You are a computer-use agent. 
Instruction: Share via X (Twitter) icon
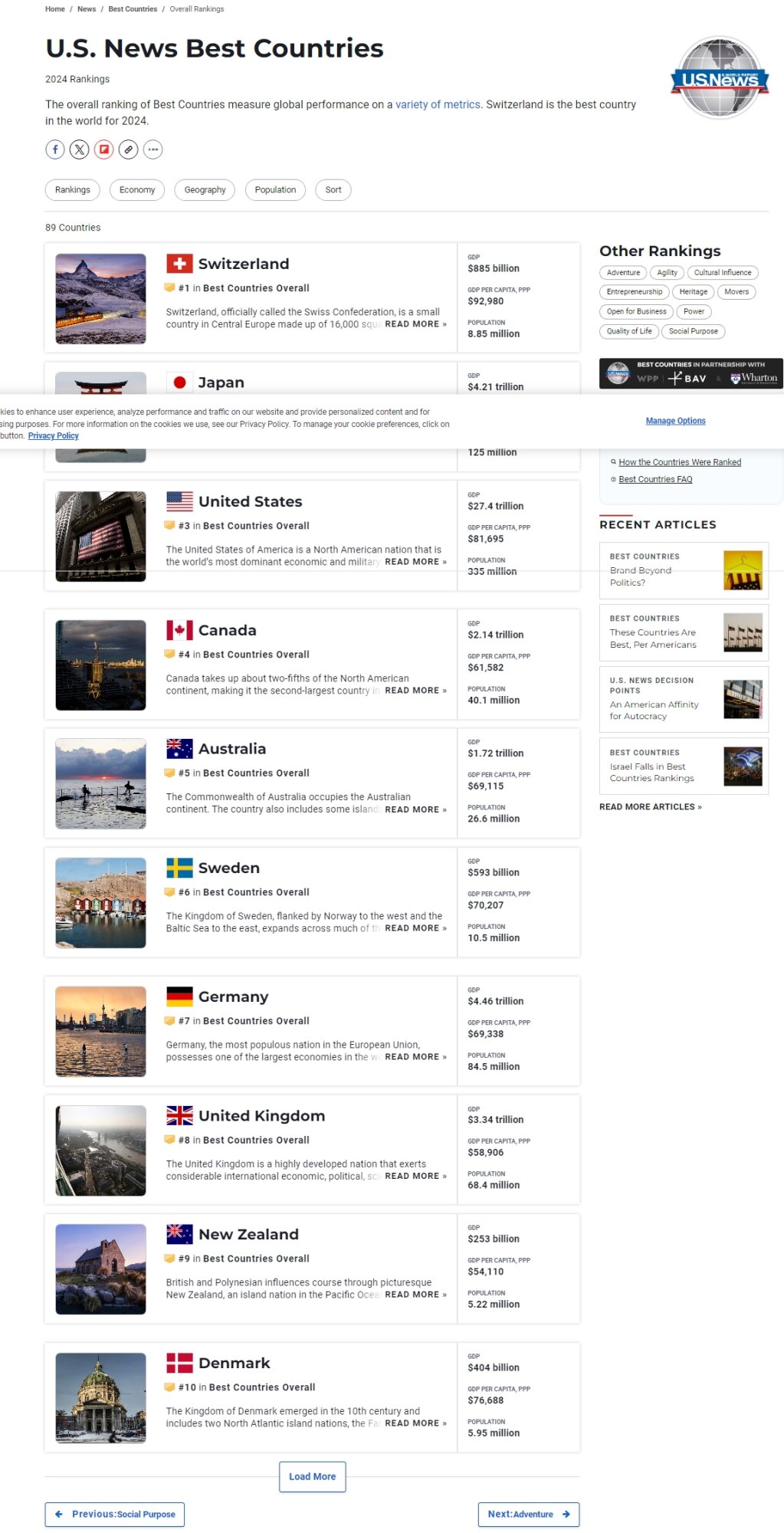click(80, 149)
